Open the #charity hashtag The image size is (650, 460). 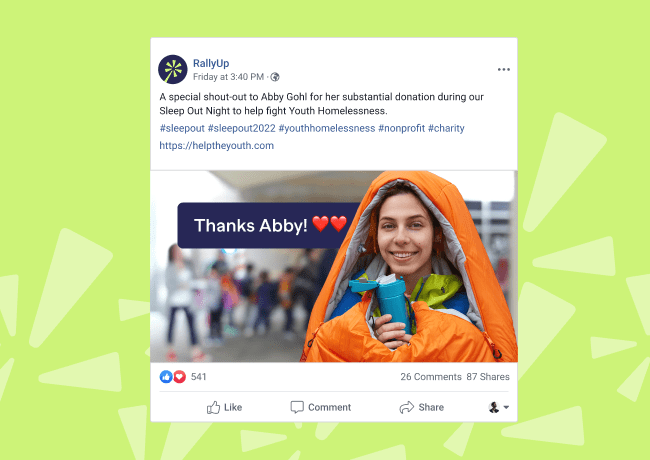[x=446, y=128]
